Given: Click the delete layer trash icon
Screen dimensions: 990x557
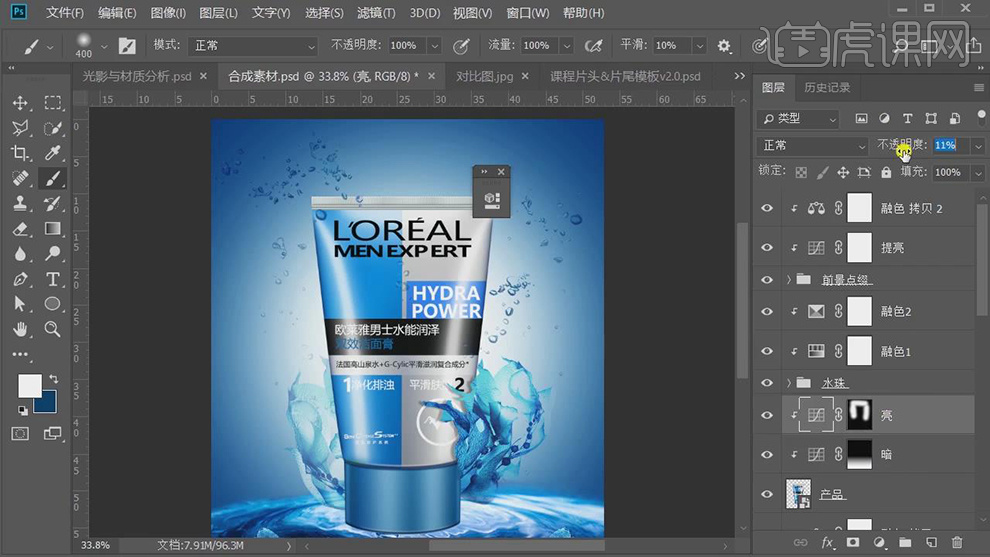Looking at the screenshot, I should (957, 543).
